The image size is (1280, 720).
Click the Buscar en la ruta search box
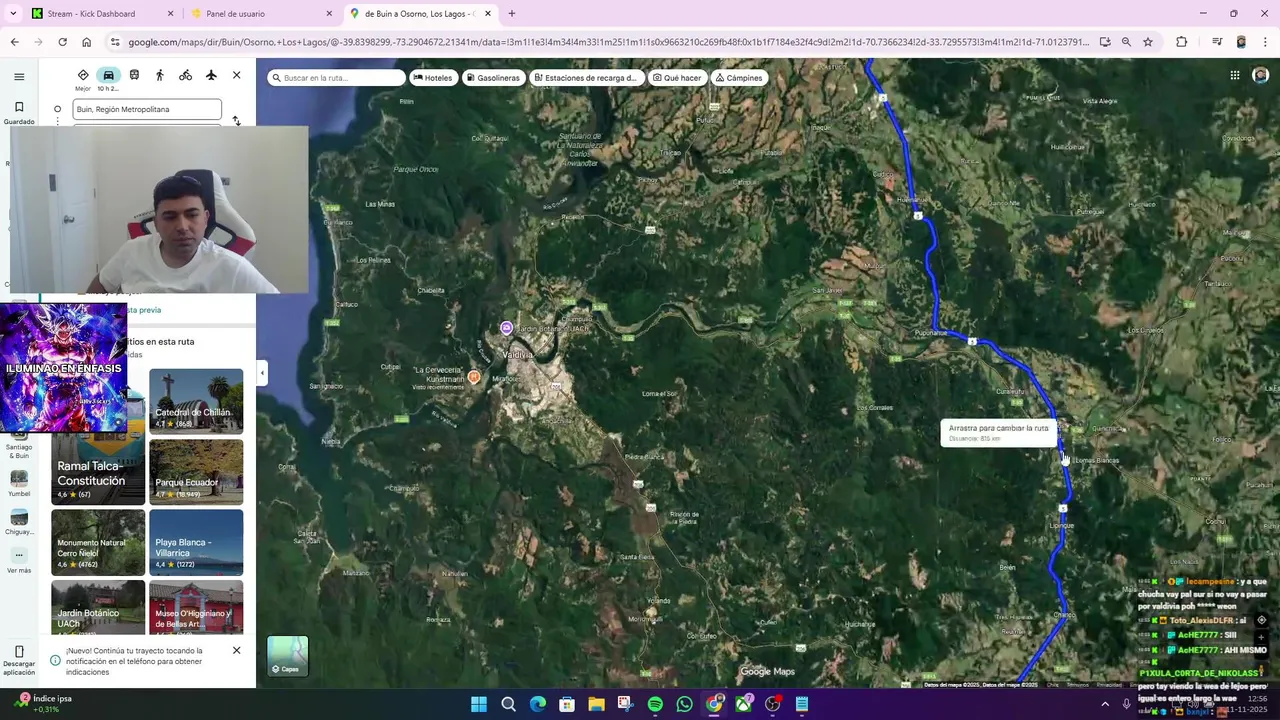pos(336,77)
